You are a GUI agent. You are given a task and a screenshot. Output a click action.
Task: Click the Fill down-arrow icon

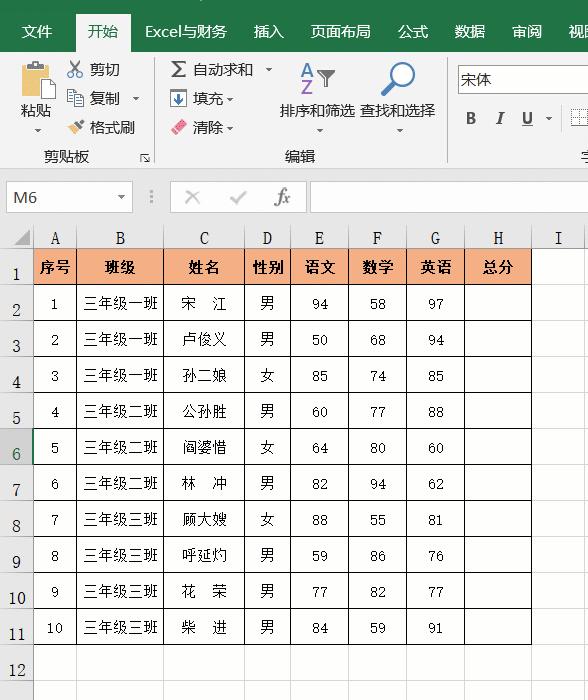pyautogui.click(x=178, y=98)
